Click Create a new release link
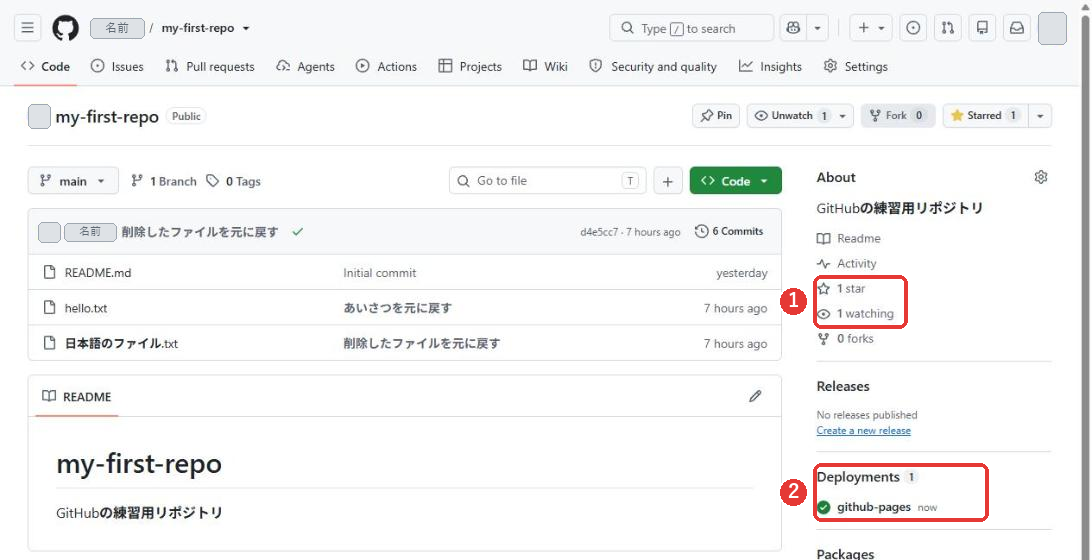The width and height of the screenshot is (1092, 560). coord(864,430)
